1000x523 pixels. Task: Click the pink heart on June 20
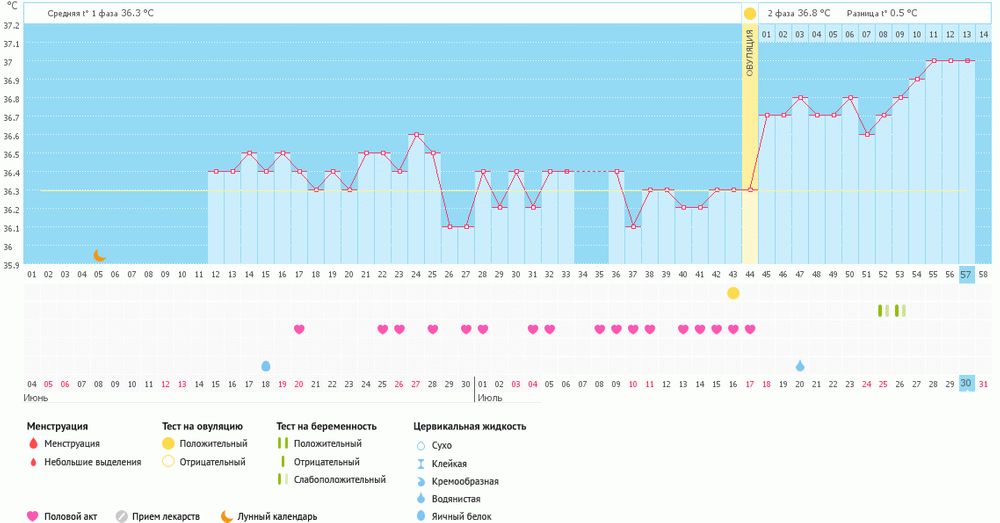[x=299, y=329]
